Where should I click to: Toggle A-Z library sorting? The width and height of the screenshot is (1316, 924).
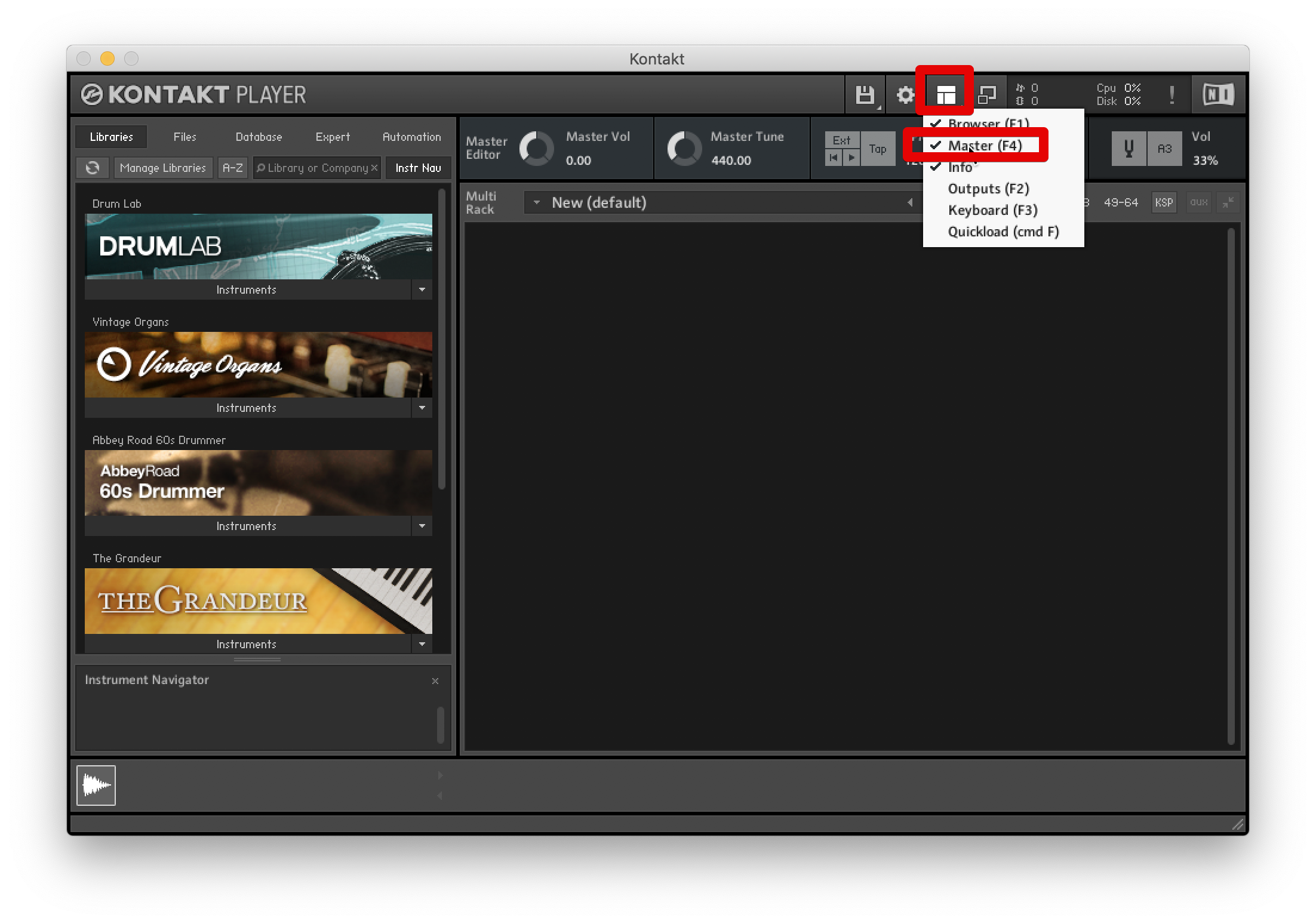pos(232,168)
